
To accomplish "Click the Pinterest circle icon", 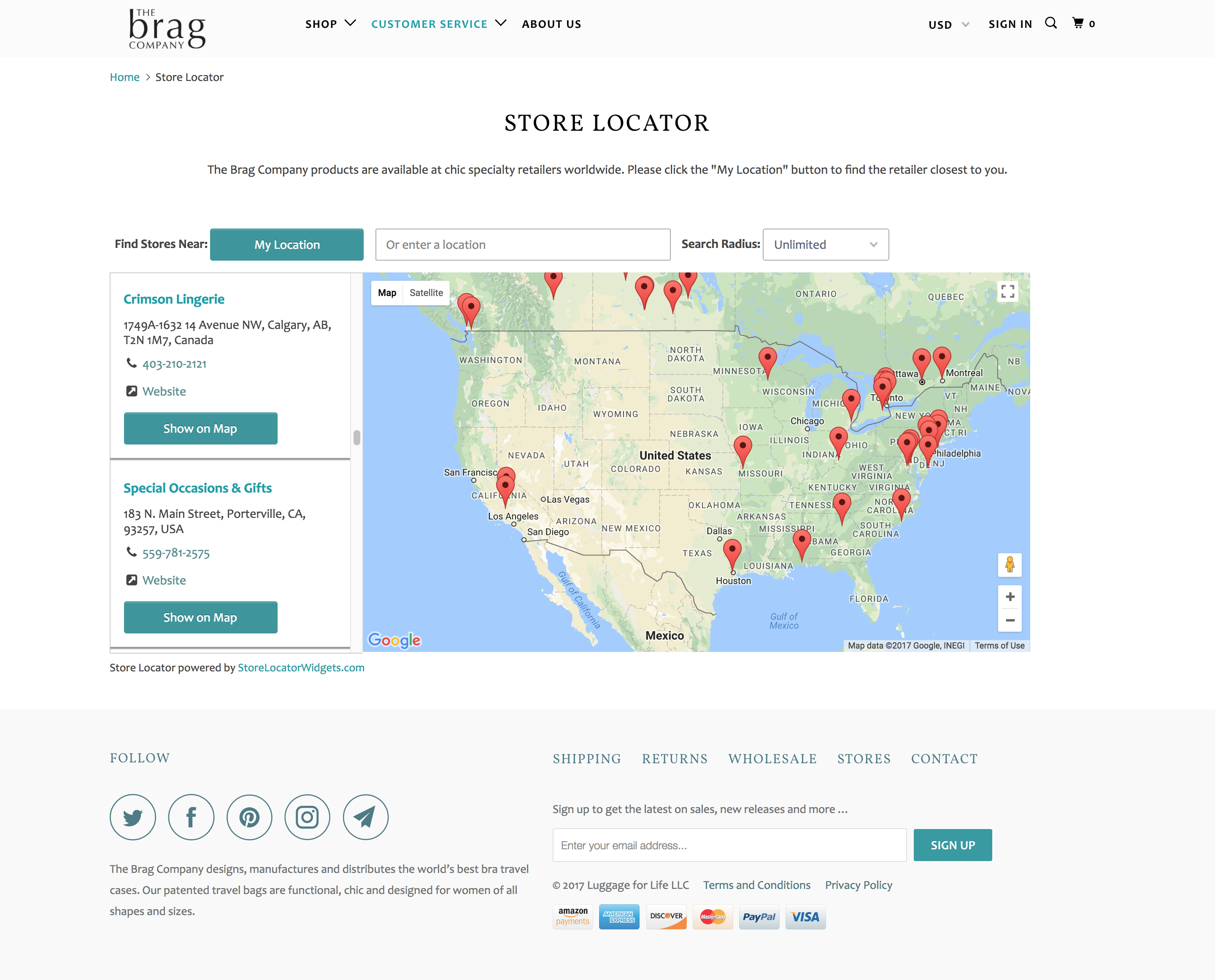I will click(249, 817).
